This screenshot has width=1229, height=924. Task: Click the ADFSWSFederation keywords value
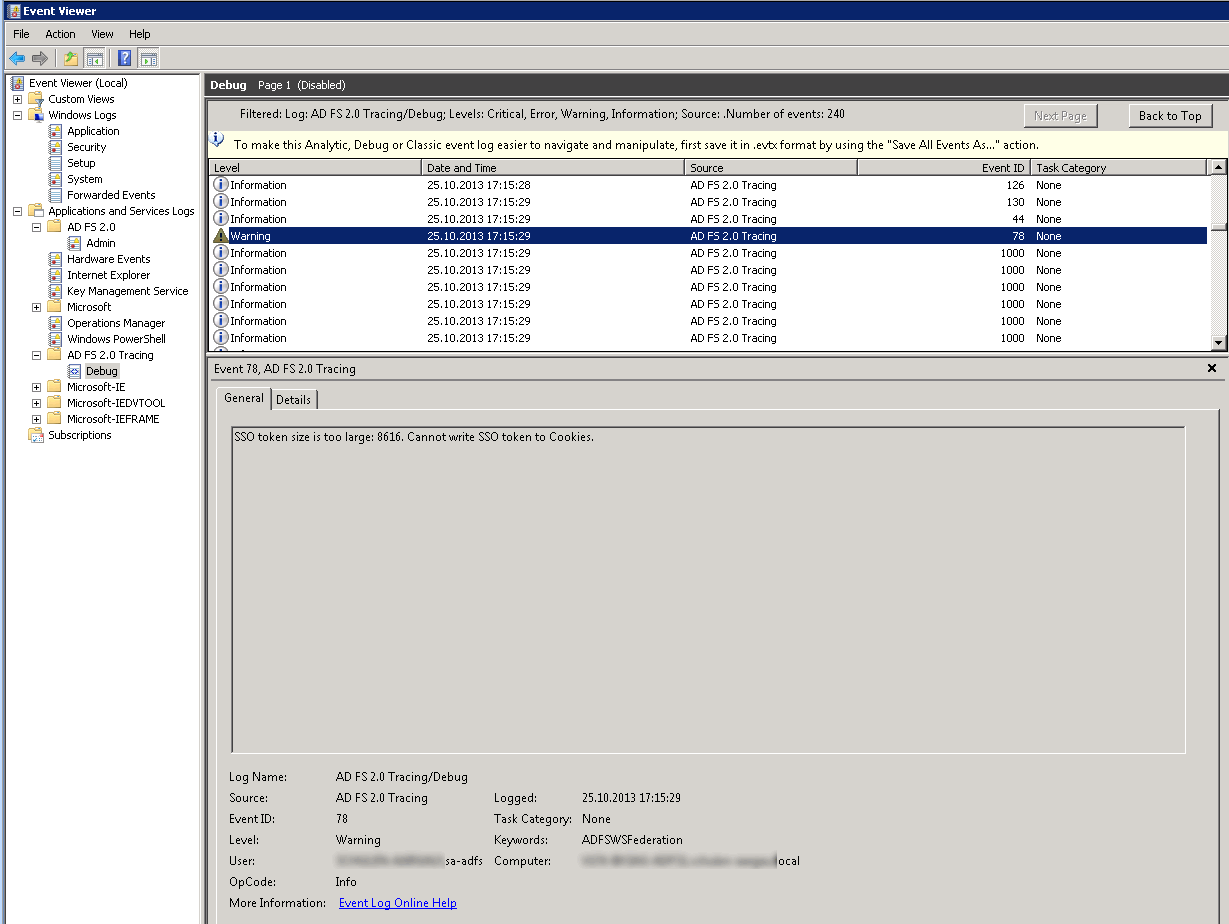point(632,840)
